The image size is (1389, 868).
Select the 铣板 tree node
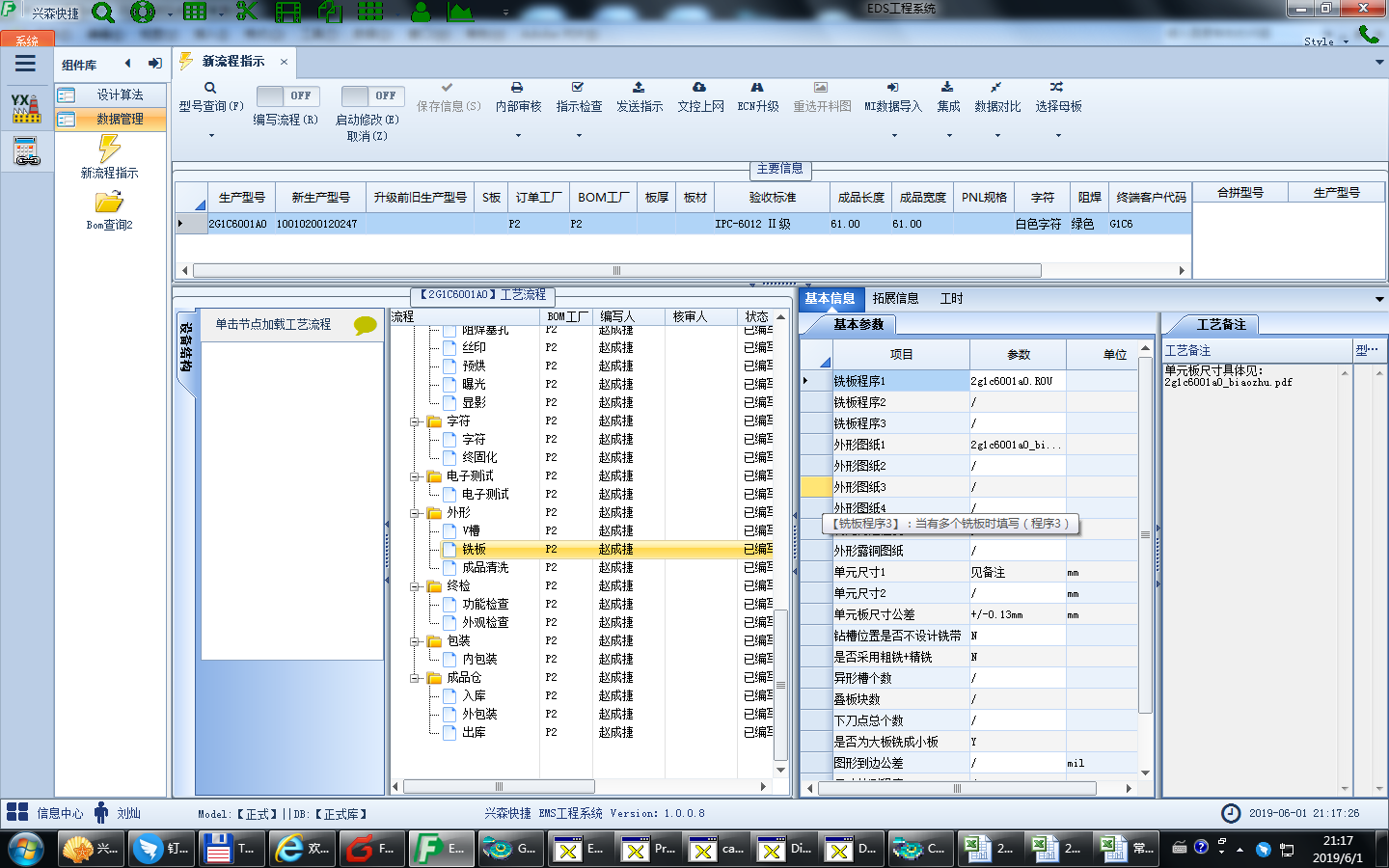pos(474,549)
